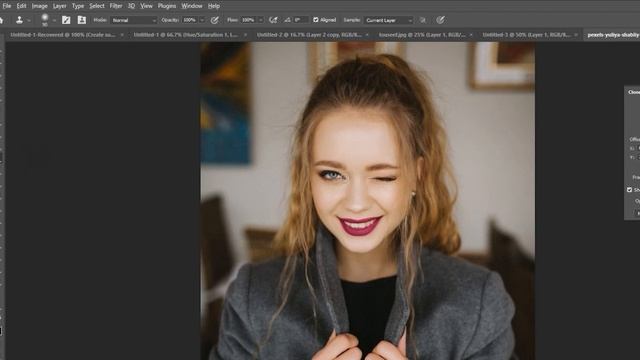The height and width of the screenshot is (360, 640).
Task: Open the Filter menu
Action: tap(116, 6)
